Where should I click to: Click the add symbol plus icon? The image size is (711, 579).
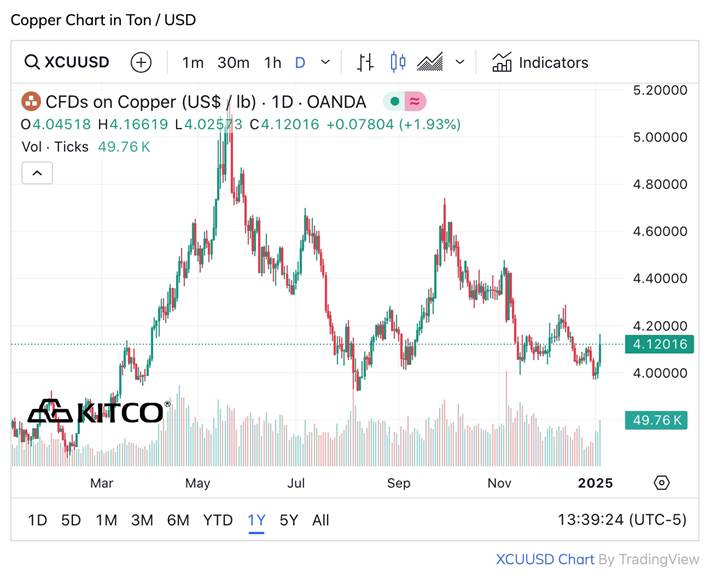141,62
